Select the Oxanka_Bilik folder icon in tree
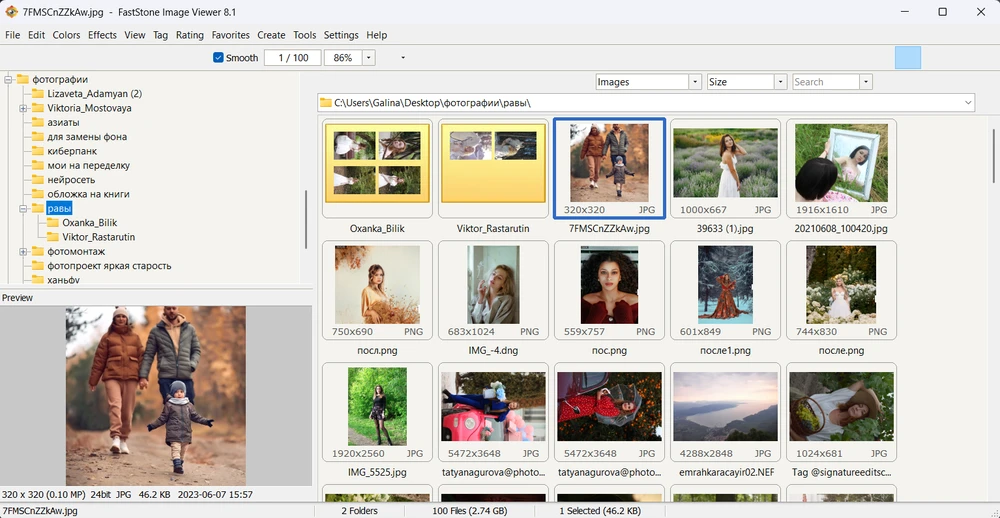 53,223
